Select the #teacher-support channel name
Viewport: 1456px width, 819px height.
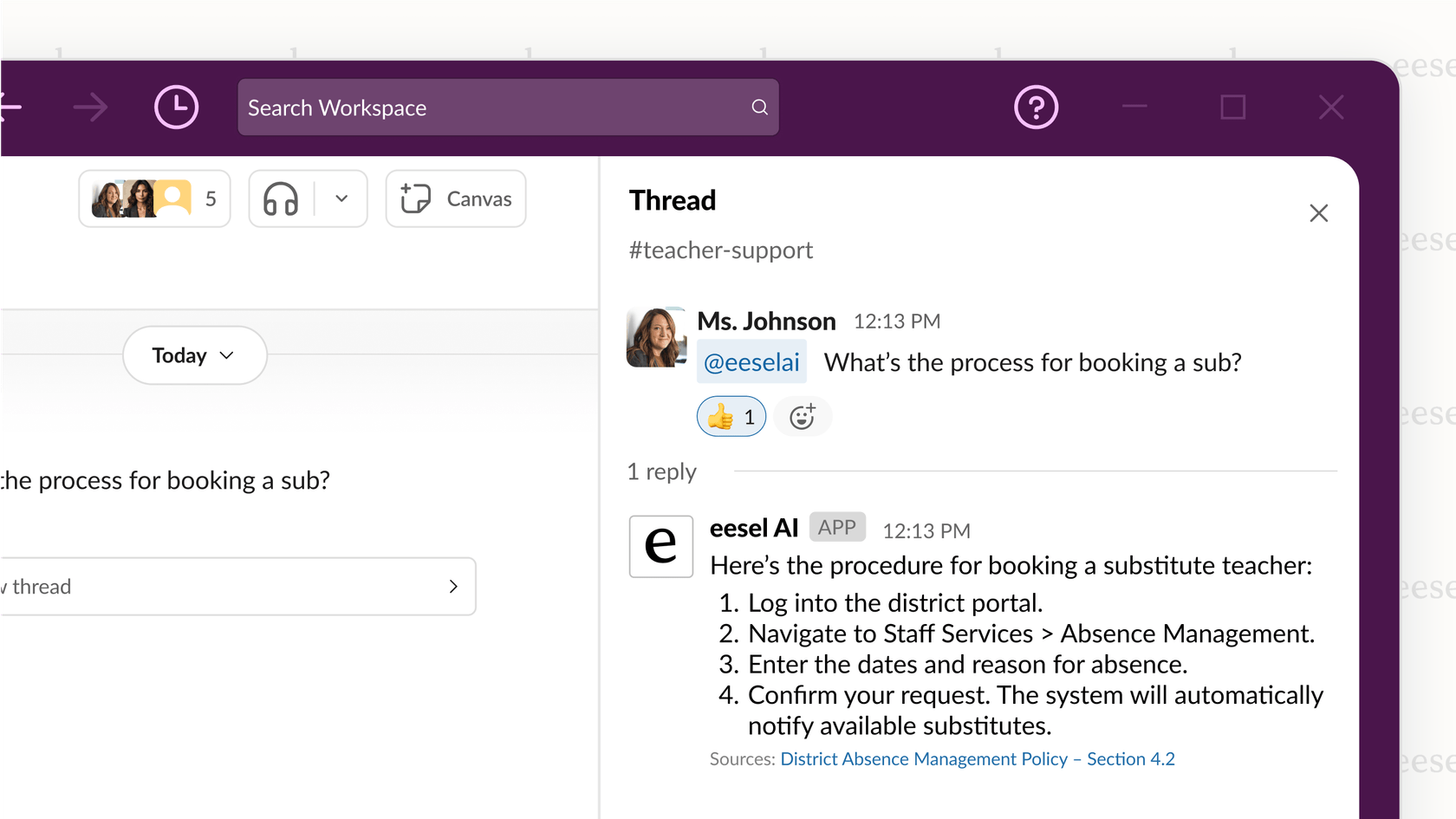tap(721, 250)
